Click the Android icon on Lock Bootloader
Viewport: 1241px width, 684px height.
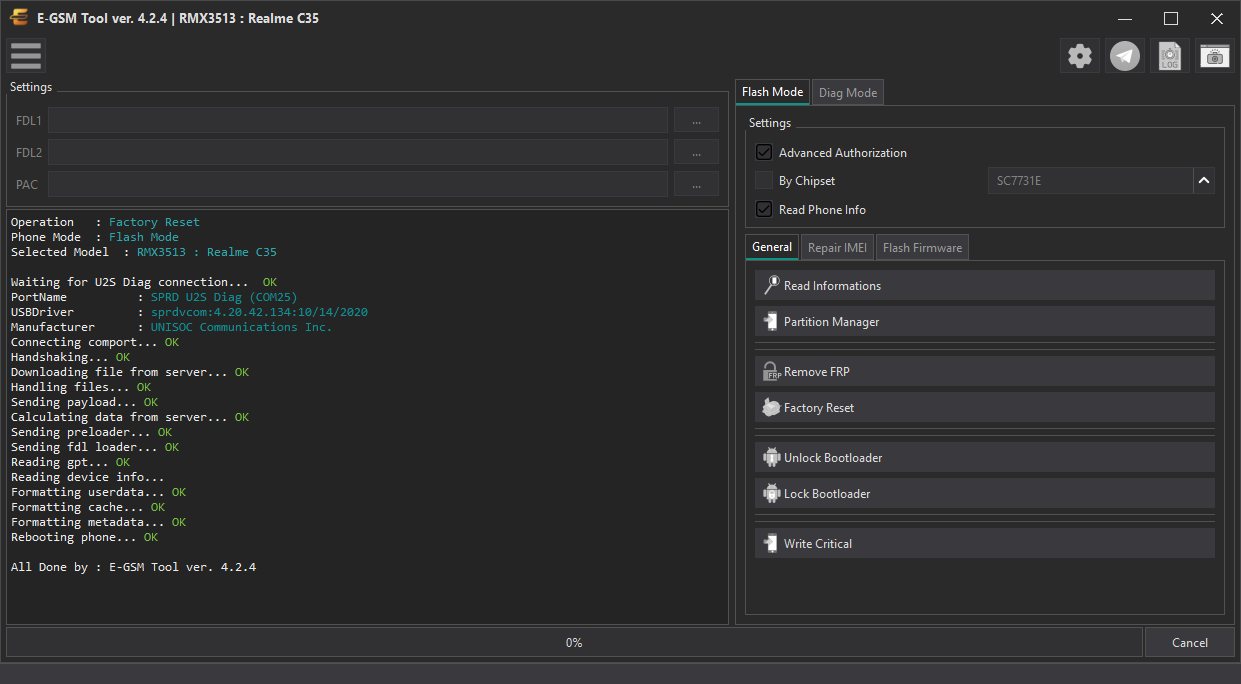point(771,493)
